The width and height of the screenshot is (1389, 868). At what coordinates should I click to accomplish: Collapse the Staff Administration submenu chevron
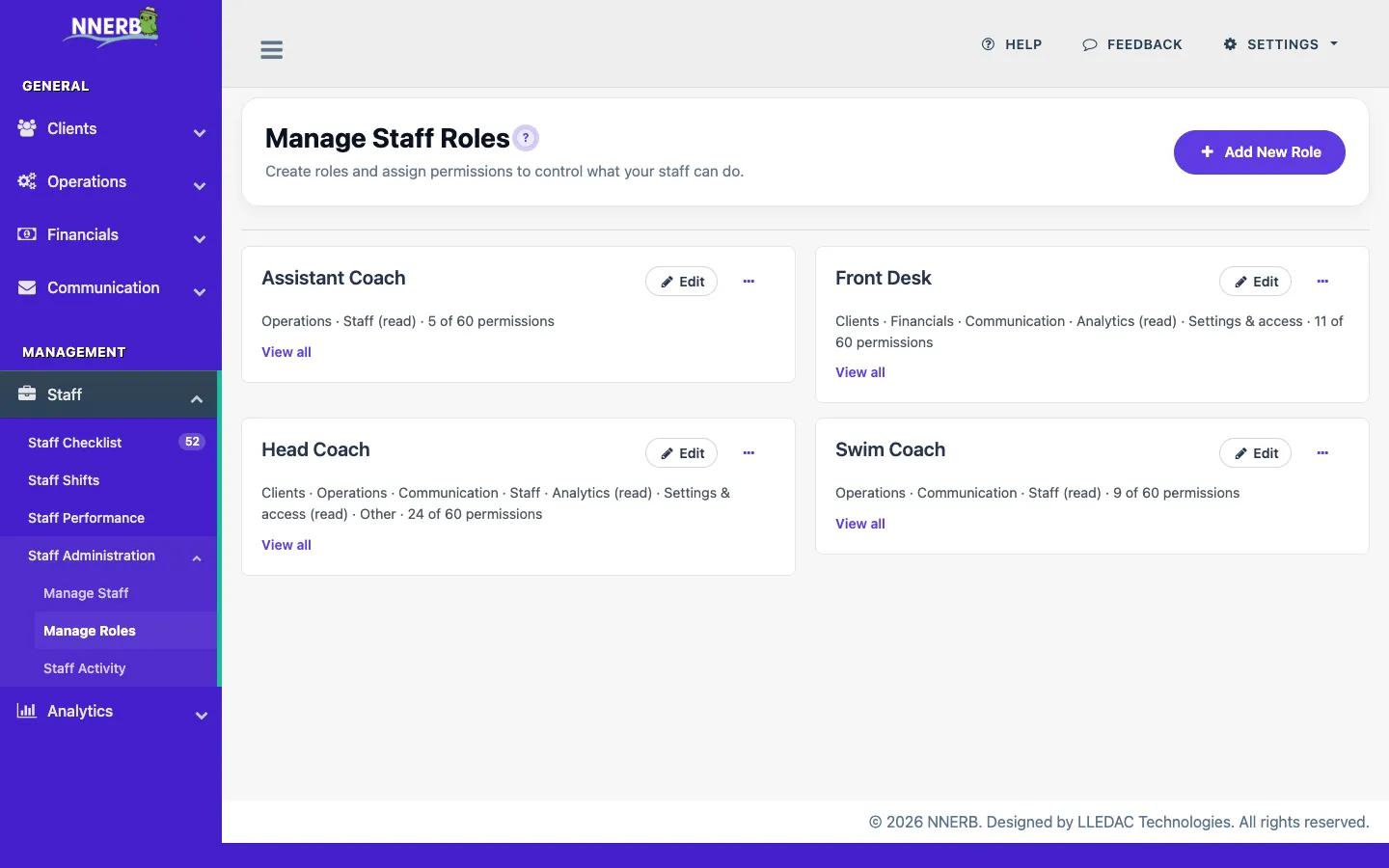[x=197, y=558]
